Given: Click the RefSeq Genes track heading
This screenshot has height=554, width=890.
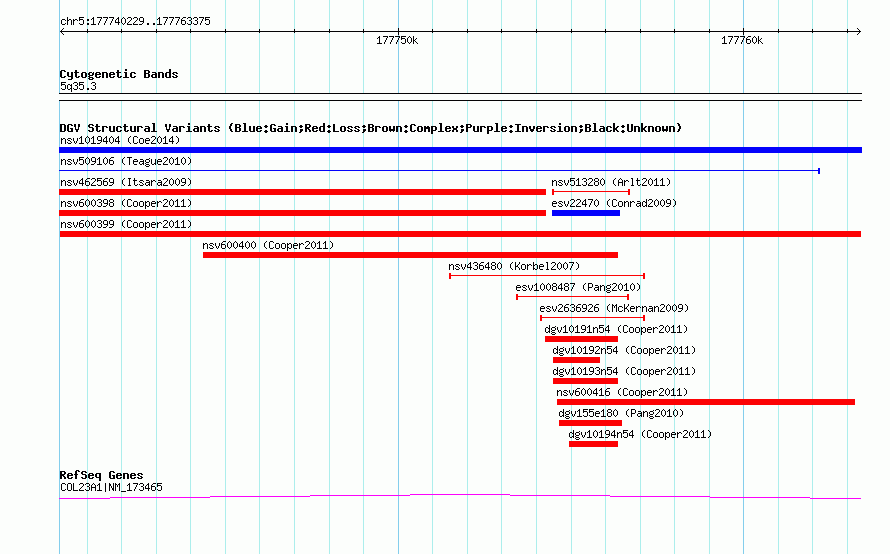Looking at the screenshot, I should 101,475.
